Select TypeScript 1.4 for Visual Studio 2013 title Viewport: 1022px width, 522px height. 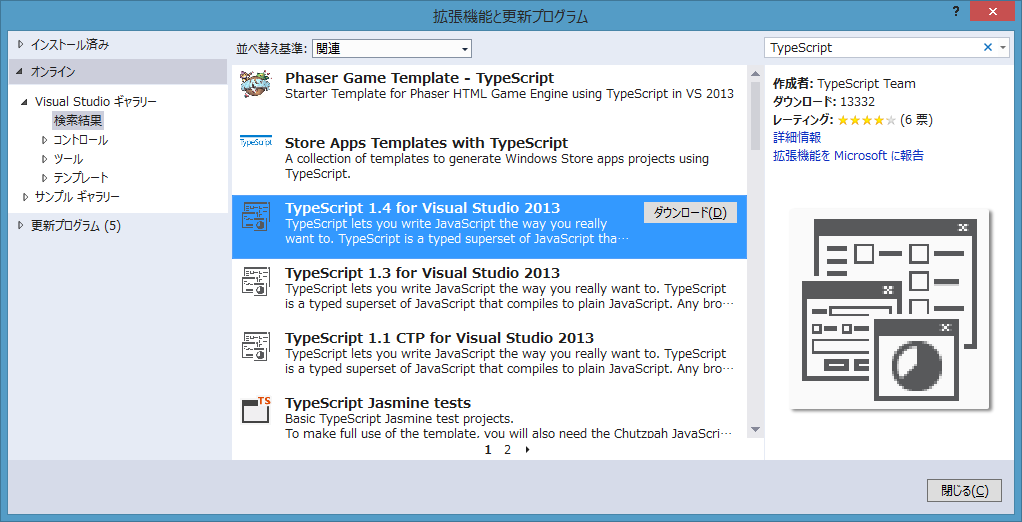422,208
